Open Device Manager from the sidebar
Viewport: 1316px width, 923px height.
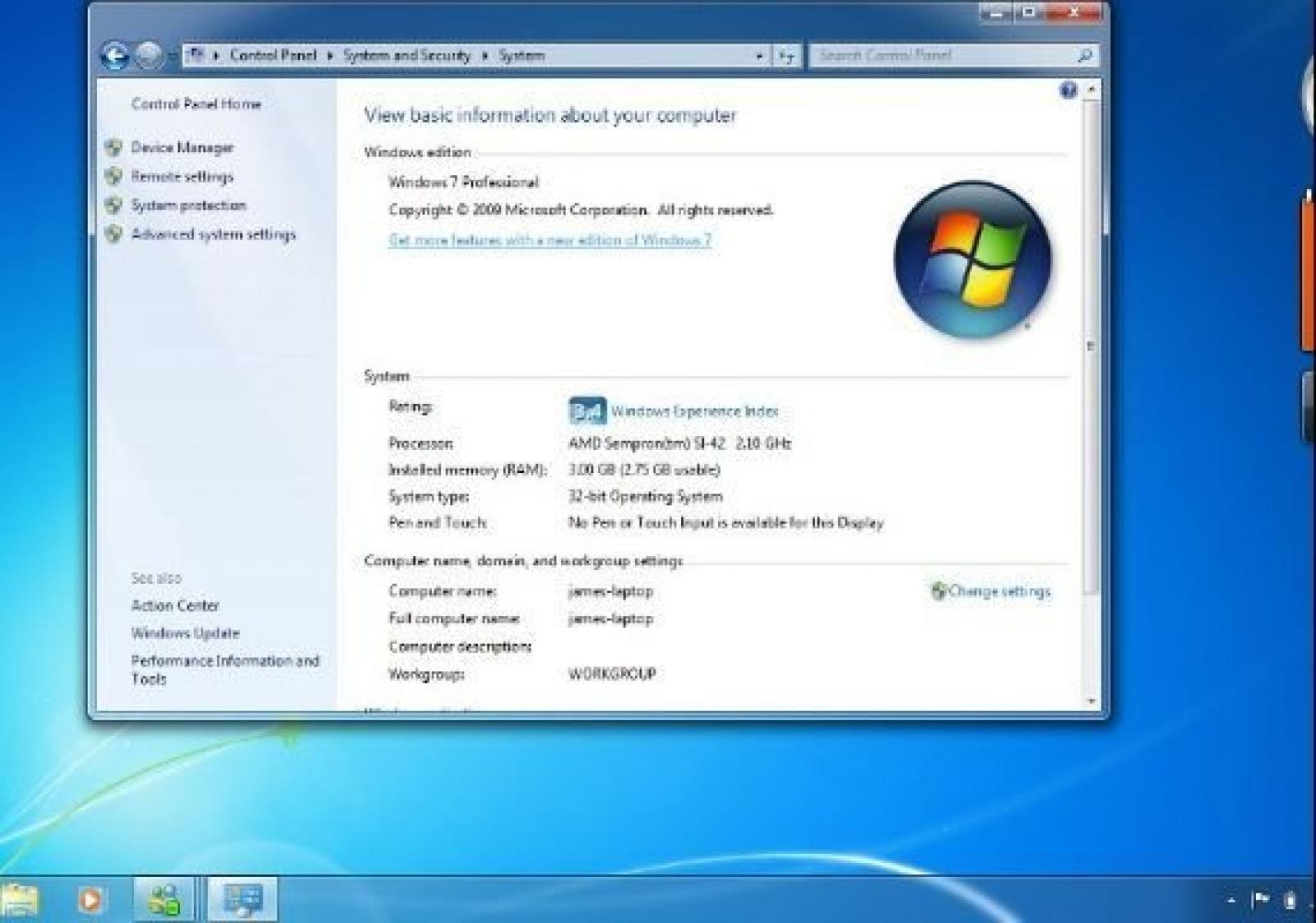coord(182,148)
